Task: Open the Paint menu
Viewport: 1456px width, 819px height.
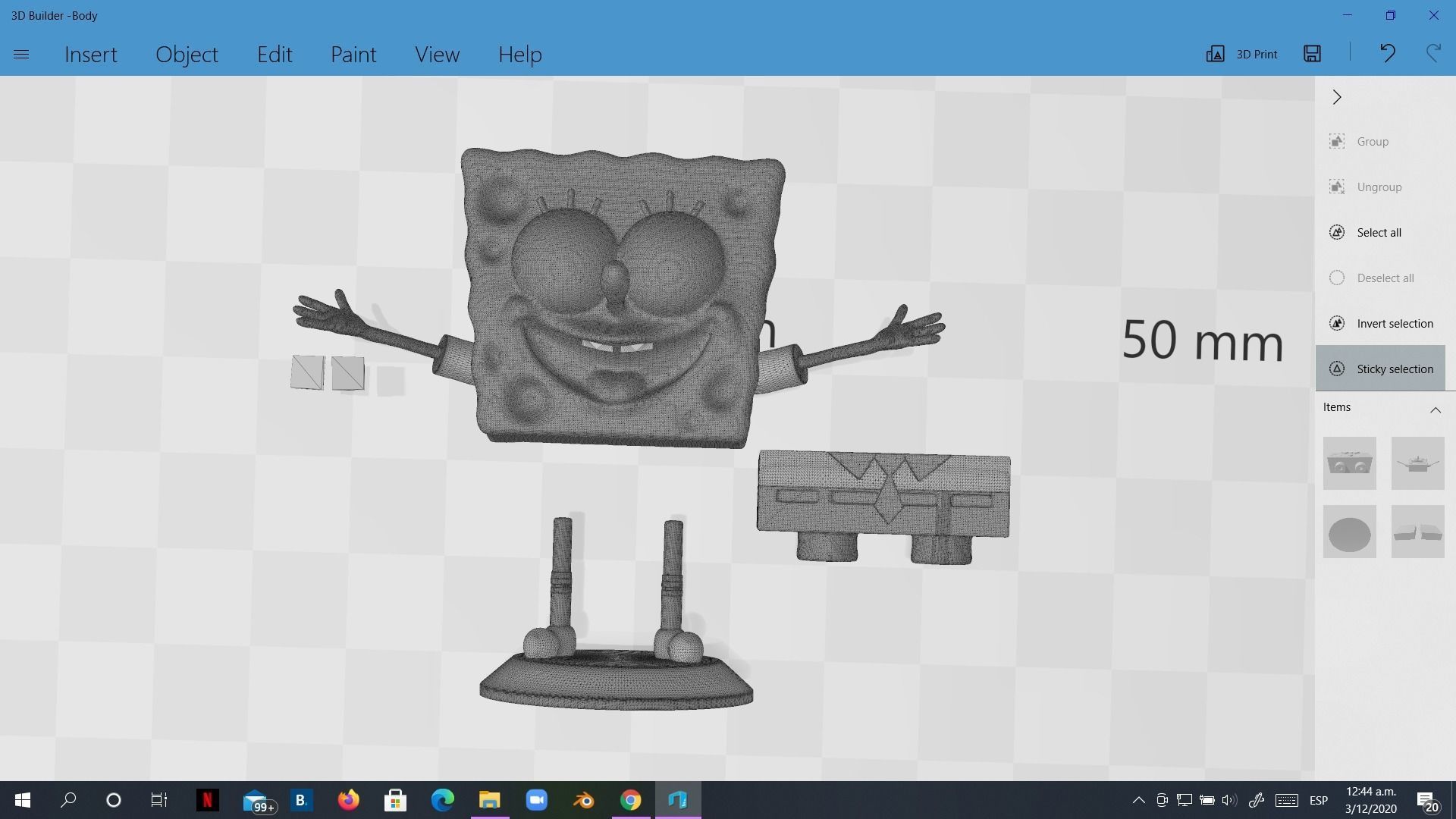Action: (353, 55)
